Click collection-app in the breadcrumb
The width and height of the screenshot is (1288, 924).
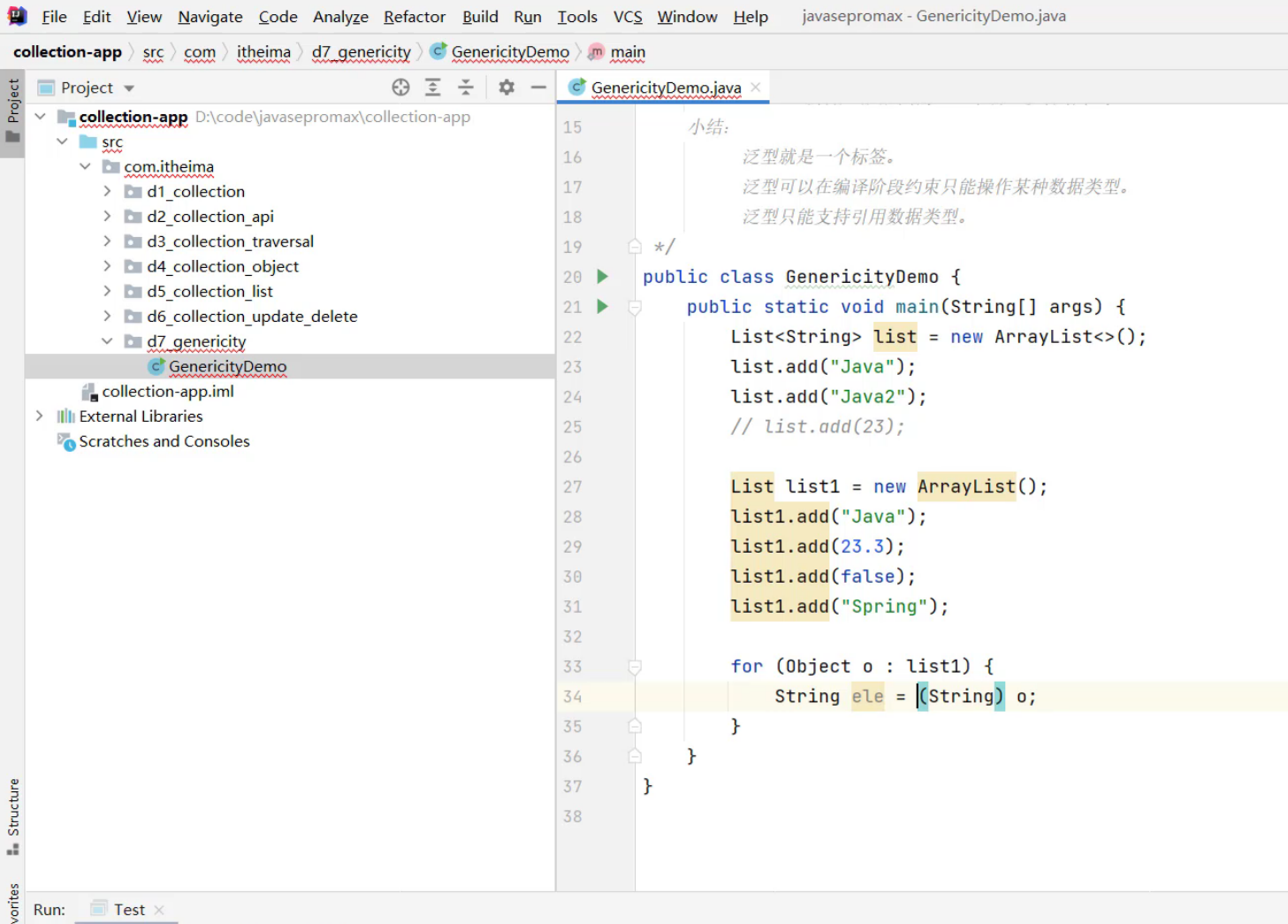tap(67, 51)
